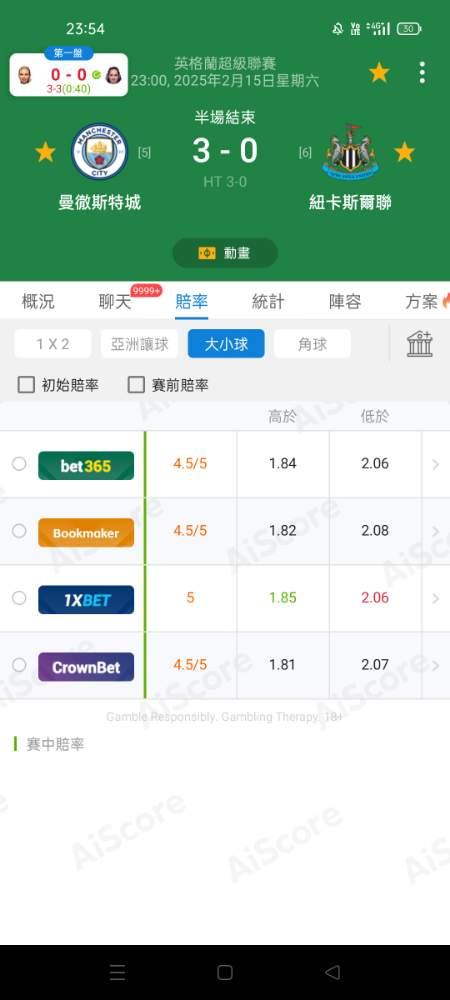Check the 初始賠率 checkbox
450x1000 pixels.
click(x=26, y=385)
